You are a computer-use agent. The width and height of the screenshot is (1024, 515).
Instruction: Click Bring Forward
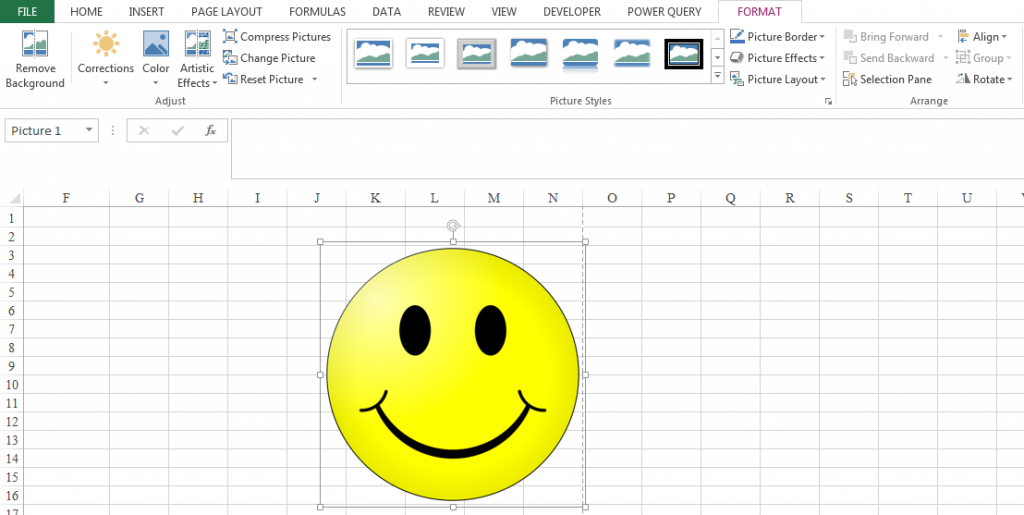[886, 37]
